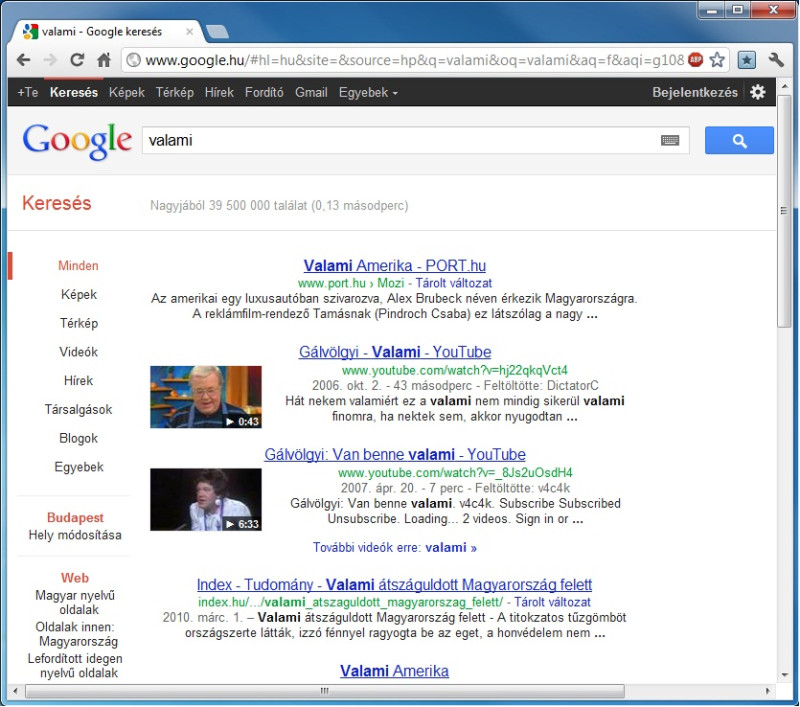Filter results by Társalgások
Viewport: 800px width, 707px height.
coord(78,409)
